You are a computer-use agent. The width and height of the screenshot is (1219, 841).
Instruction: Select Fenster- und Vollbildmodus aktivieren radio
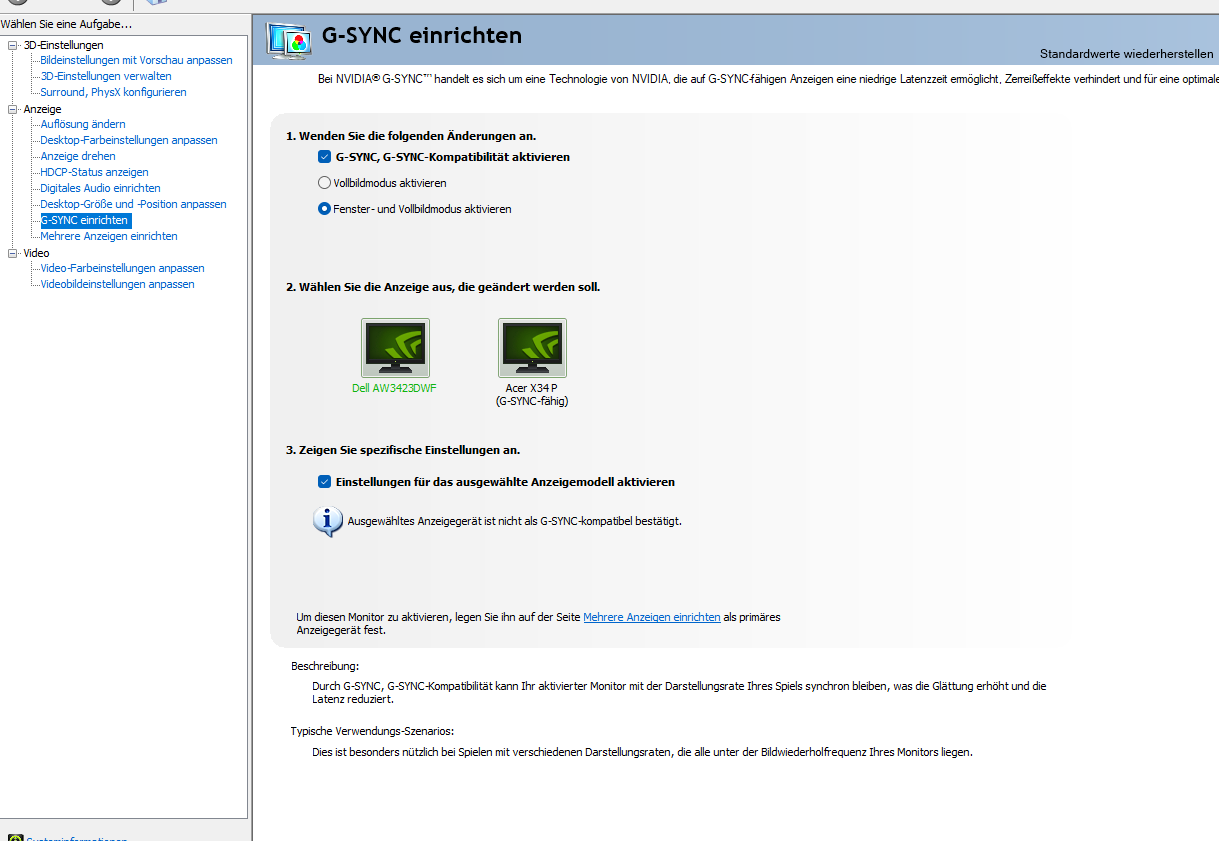click(324, 209)
